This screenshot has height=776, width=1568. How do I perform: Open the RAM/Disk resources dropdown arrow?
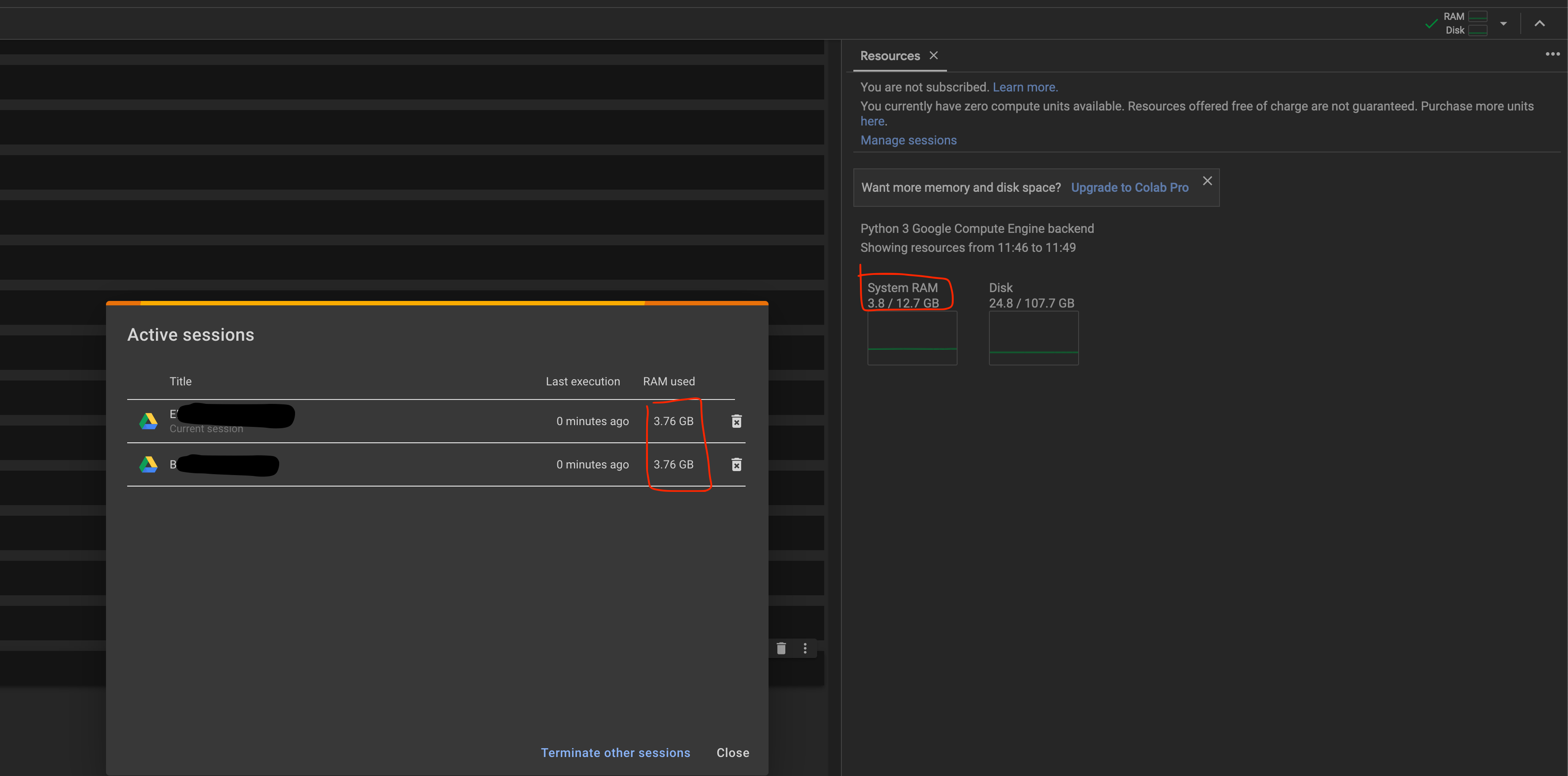(x=1503, y=23)
